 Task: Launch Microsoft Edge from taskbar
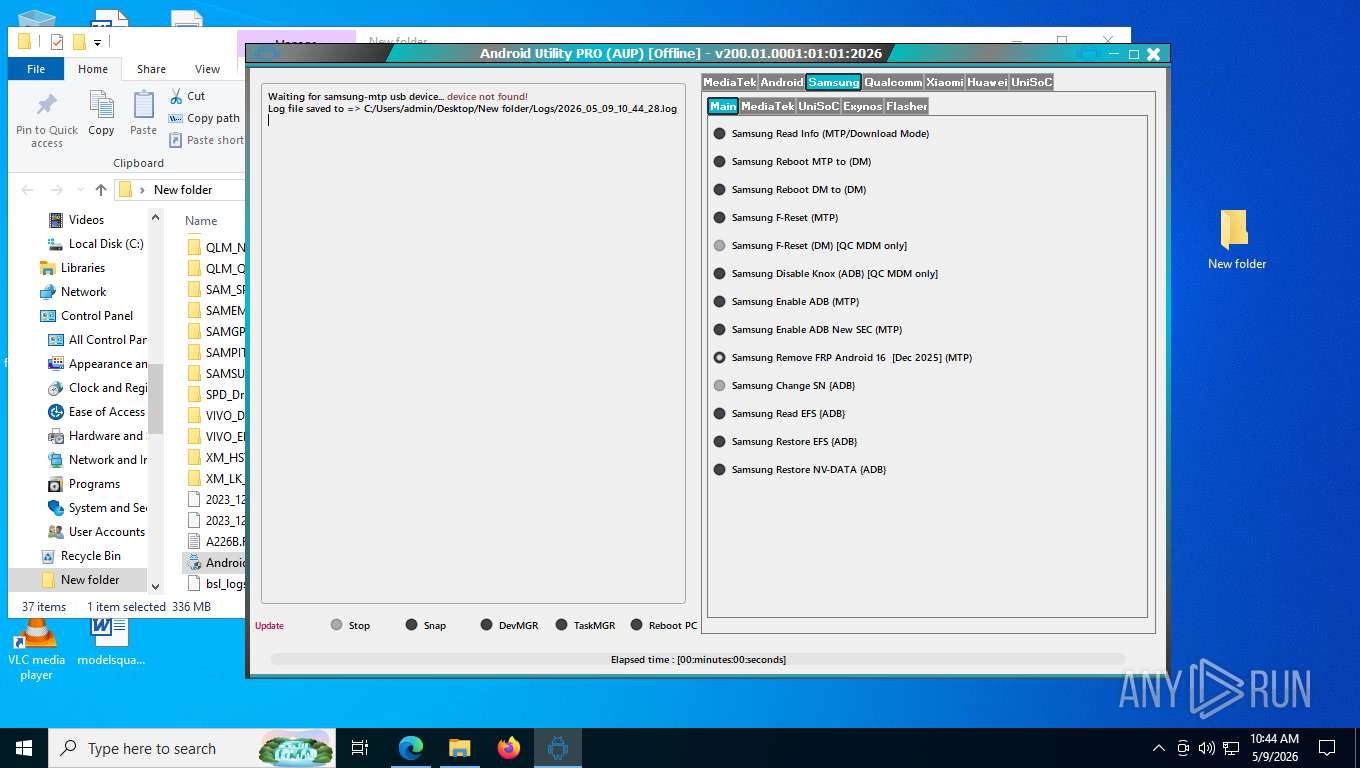click(x=410, y=748)
